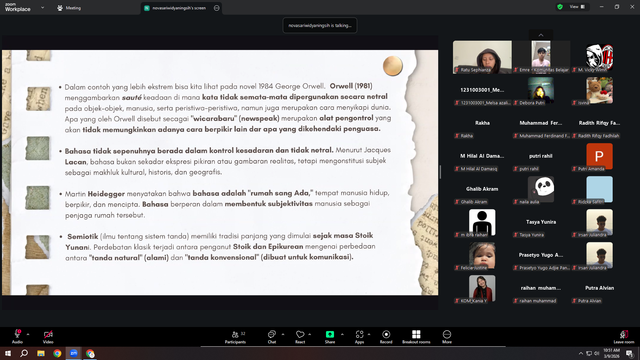Viewport: 640px width, 360px height.
Task: Select m ibfa raihan's silhouette avatar
Action: pyautogui.click(x=482, y=222)
